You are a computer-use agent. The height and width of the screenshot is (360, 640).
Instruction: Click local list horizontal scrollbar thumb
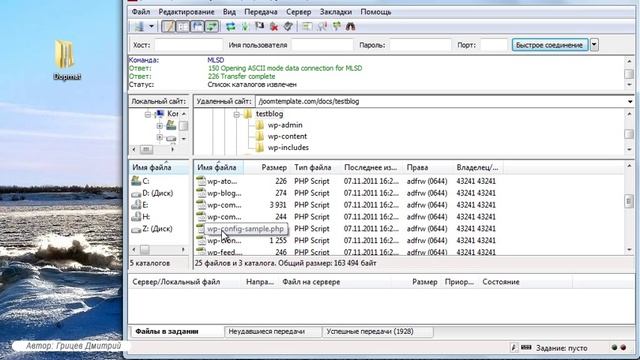coord(145,249)
